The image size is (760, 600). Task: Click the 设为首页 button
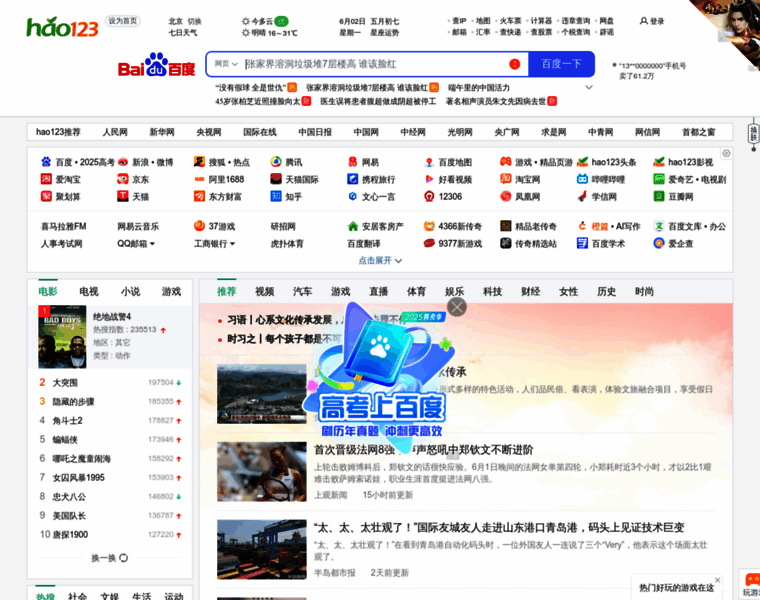click(x=123, y=21)
